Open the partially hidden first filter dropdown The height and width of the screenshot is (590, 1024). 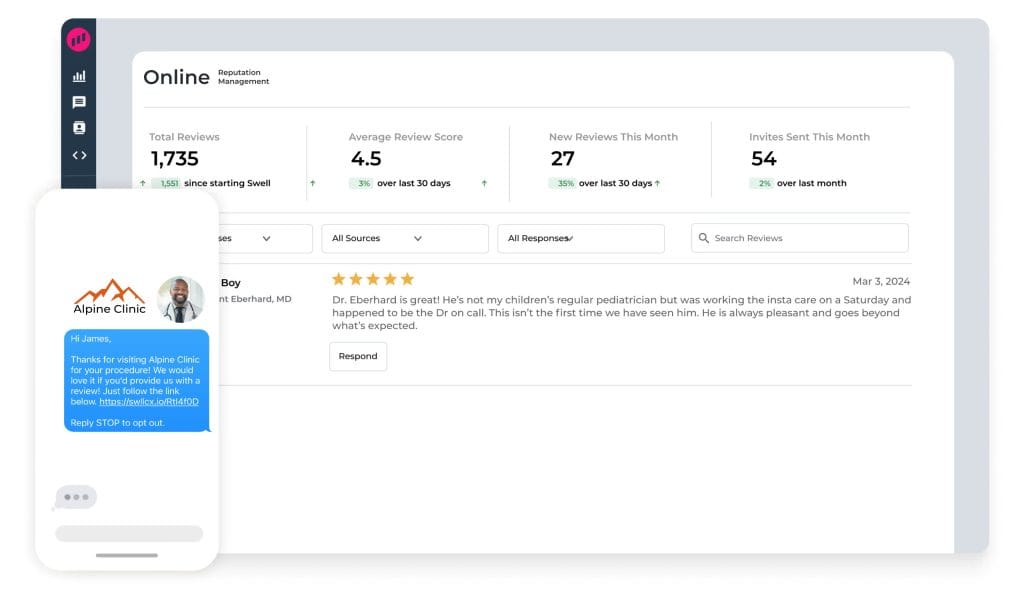tap(264, 238)
